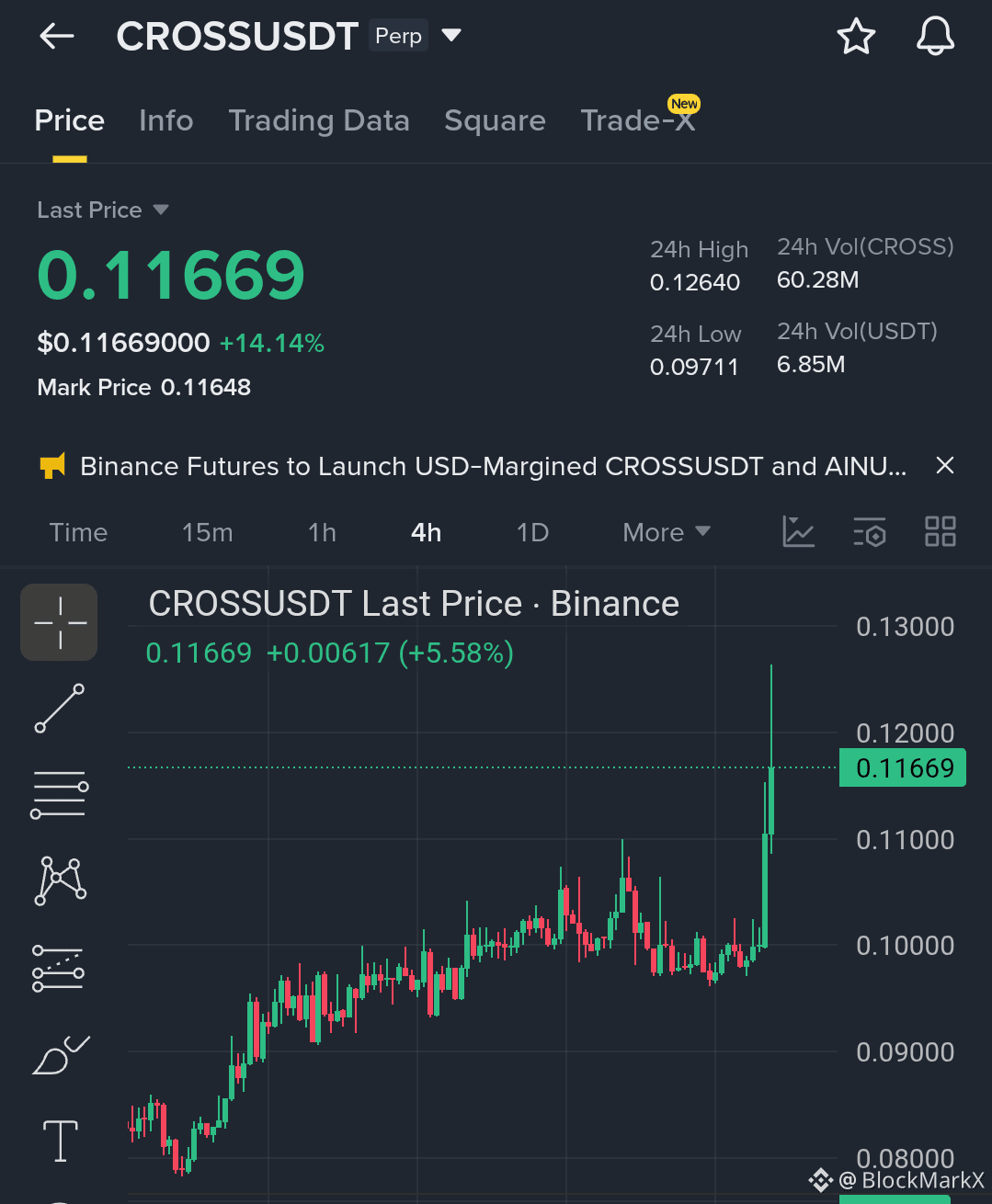992x1204 pixels.
Task: Click the 24h Vol(USDT) 6.85M value
Action: click(x=811, y=364)
